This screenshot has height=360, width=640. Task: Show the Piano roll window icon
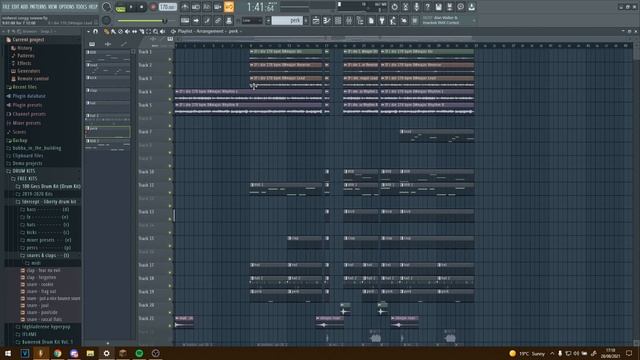[327, 20]
